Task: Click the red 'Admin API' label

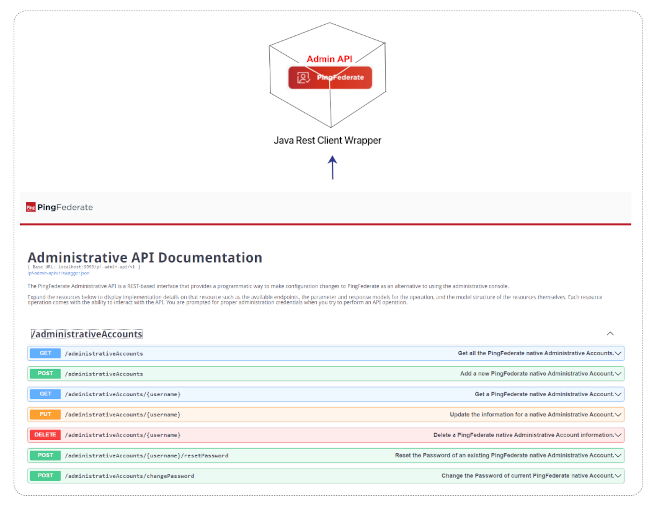Action: (329, 59)
